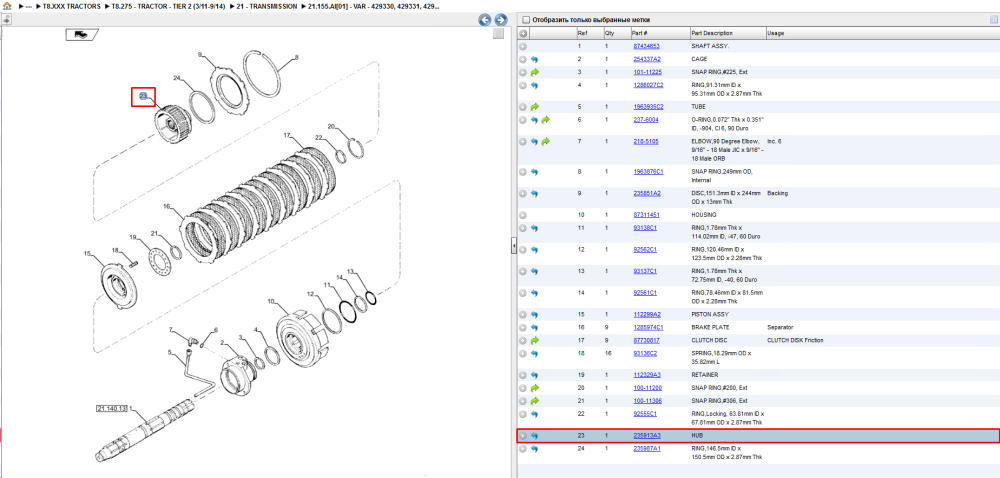
Task: Open part number link 87311451
Action: pyautogui.click(x=646, y=215)
